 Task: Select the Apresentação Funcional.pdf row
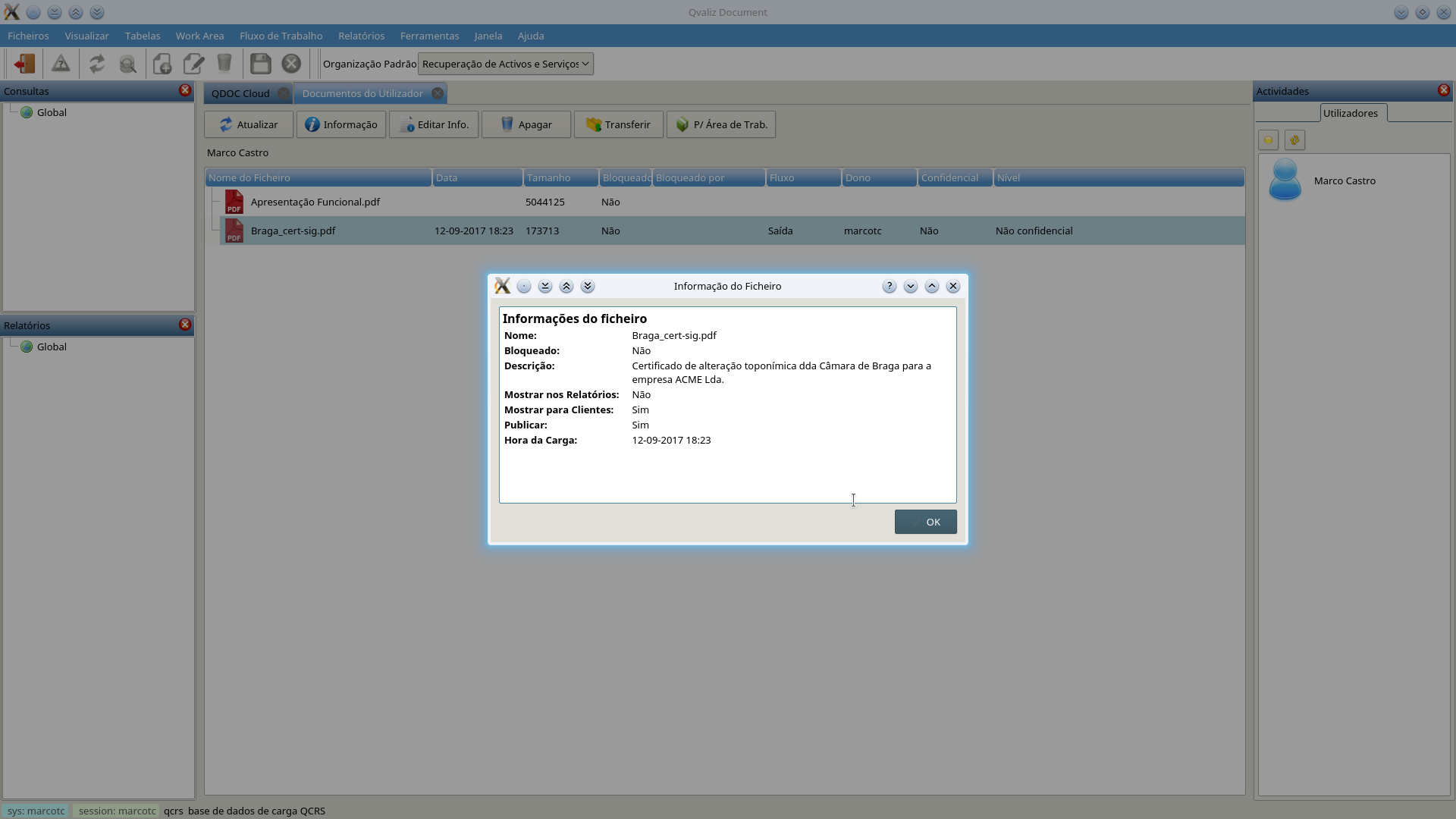click(x=315, y=202)
